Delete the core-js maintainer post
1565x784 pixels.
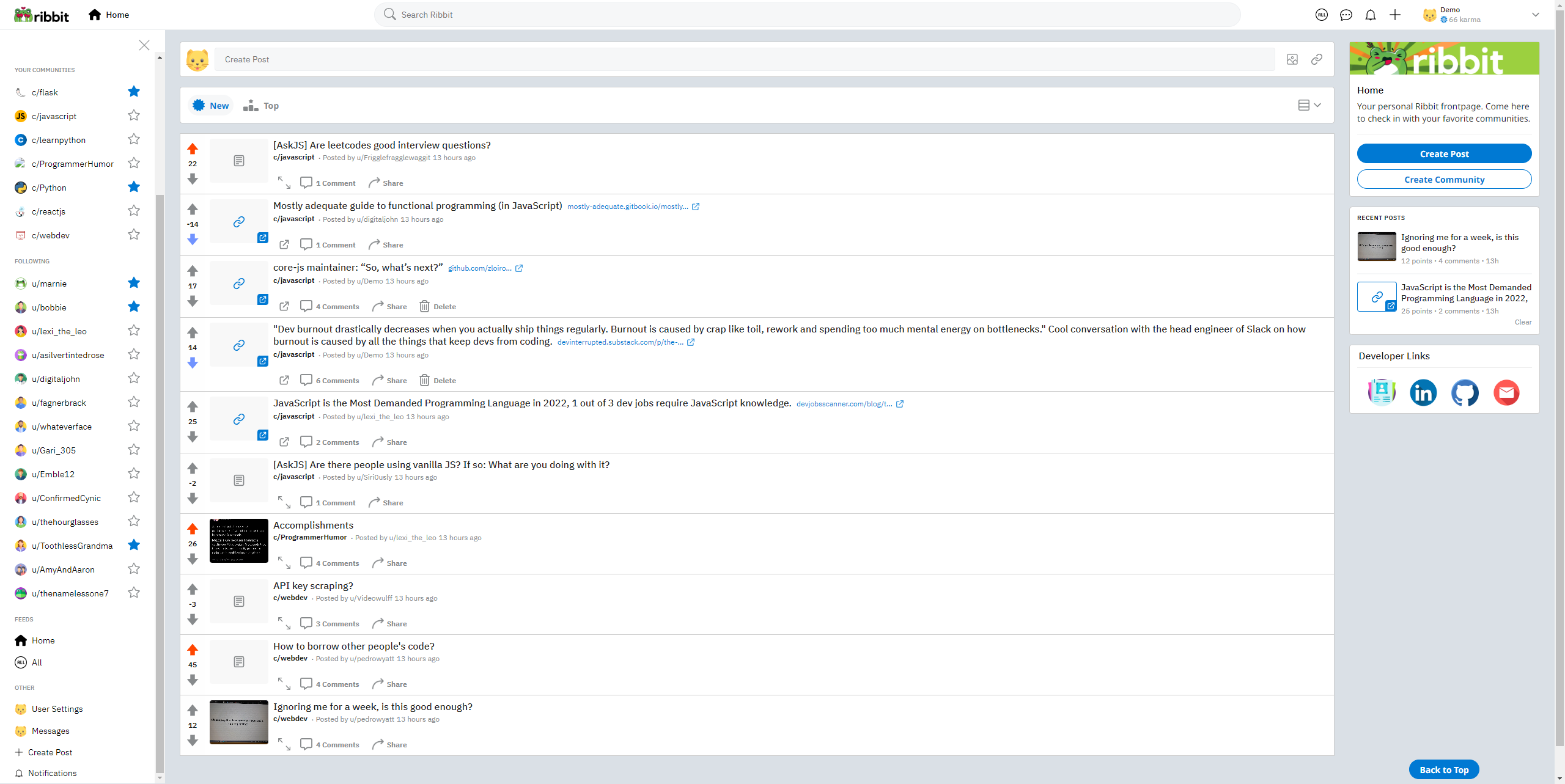pyautogui.click(x=438, y=306)
